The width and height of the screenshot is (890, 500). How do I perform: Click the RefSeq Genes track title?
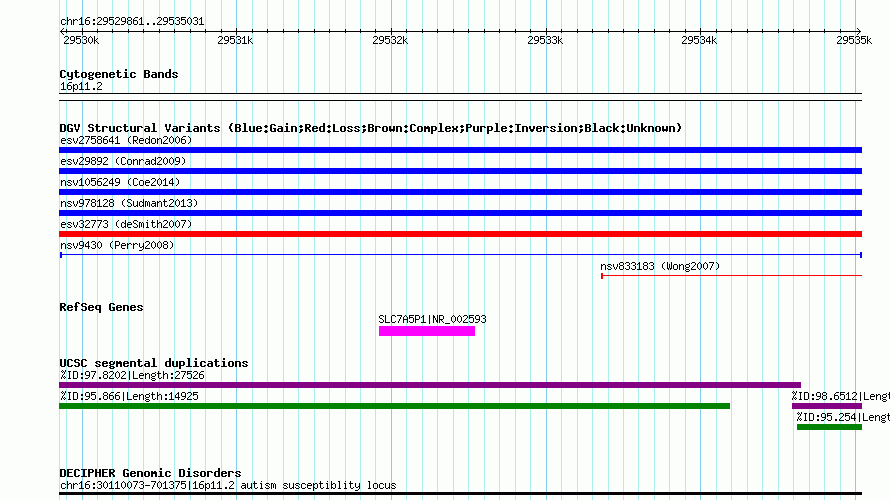[x=101, y=307]
